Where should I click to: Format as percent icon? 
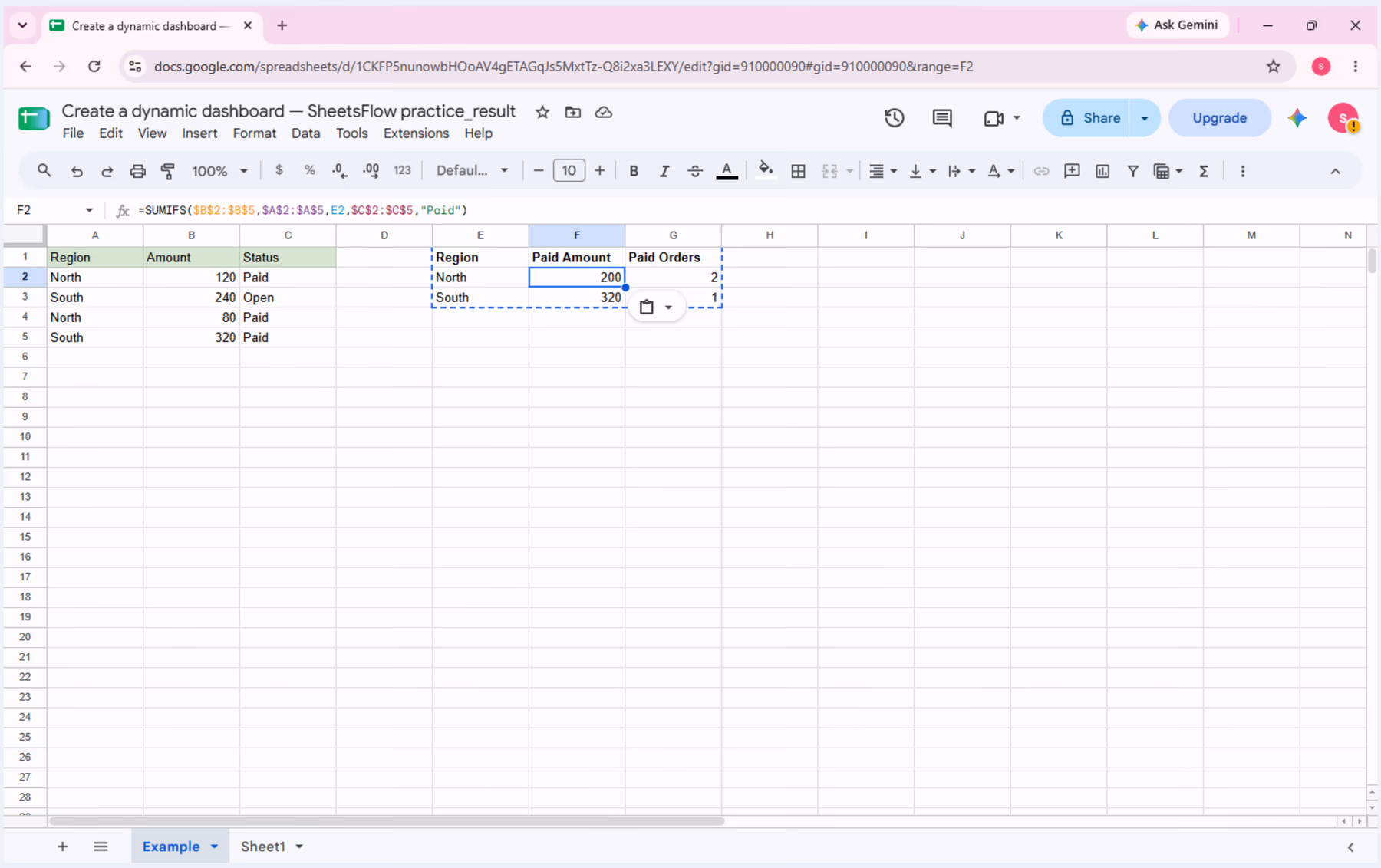tap(309, 170)
